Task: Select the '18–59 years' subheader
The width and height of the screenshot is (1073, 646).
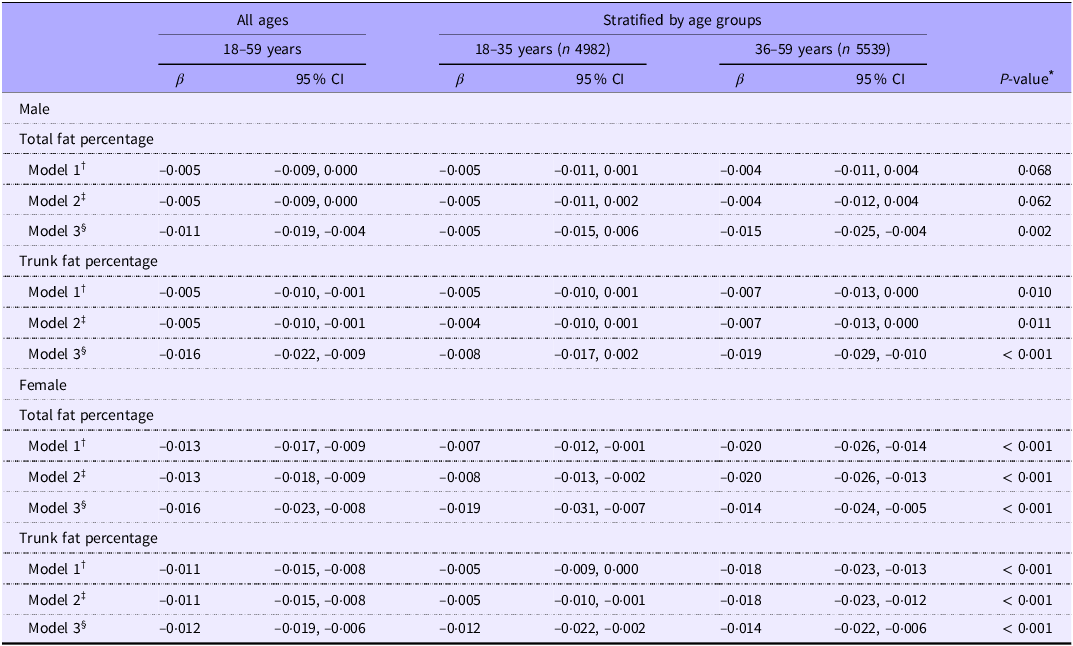Action: click(x=262, y=49)
